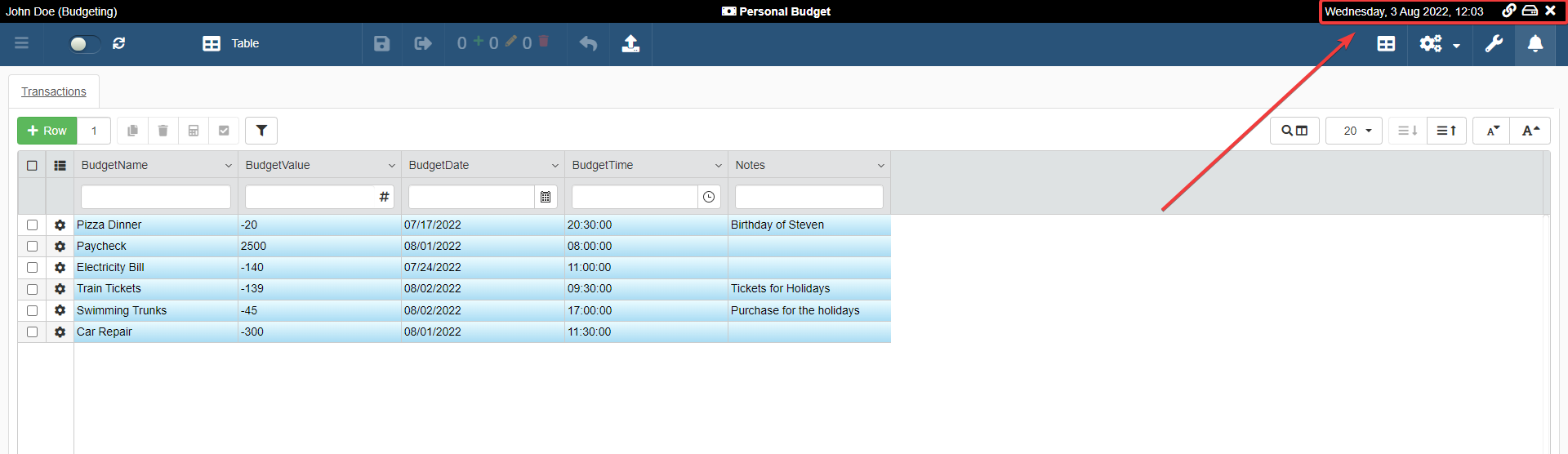Open notifications bell icon
The height and width of the screenshot is (454, 1568).
(1535, 43)
